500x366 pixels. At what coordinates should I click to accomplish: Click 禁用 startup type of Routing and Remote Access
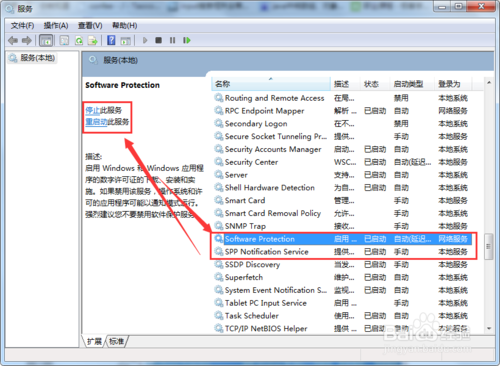pos(401,98)
